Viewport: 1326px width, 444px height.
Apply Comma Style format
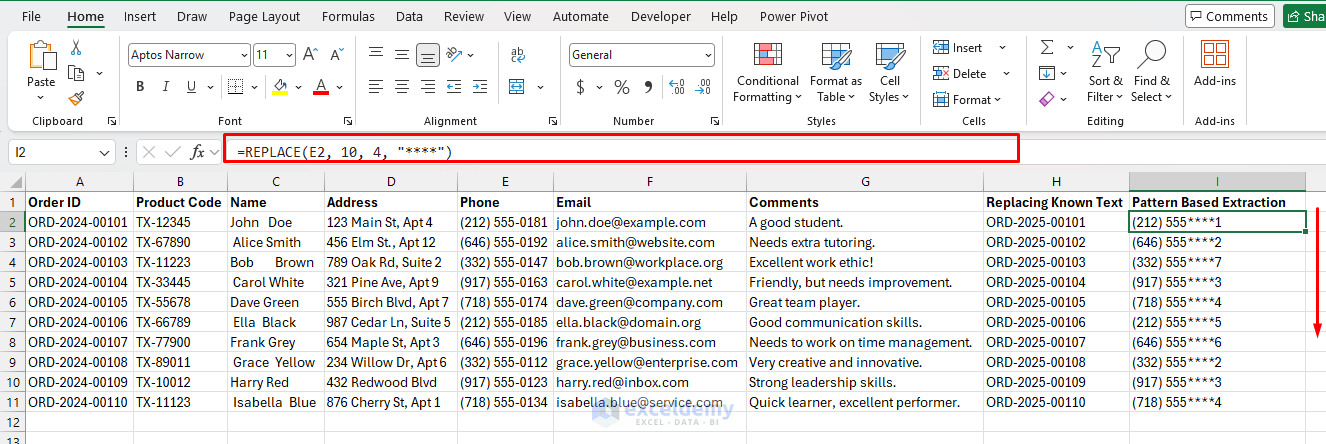coord(647,87)
